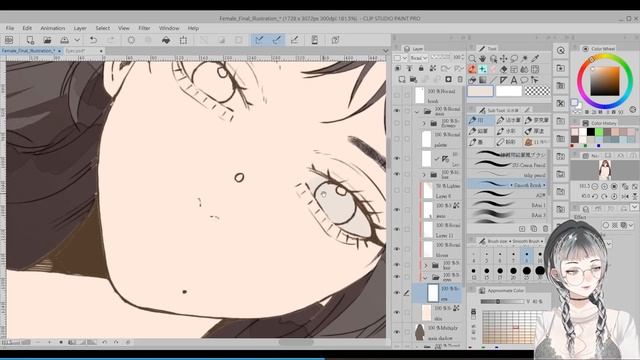
Task: Open the Layer menu
Action: (x=80, y=28)
